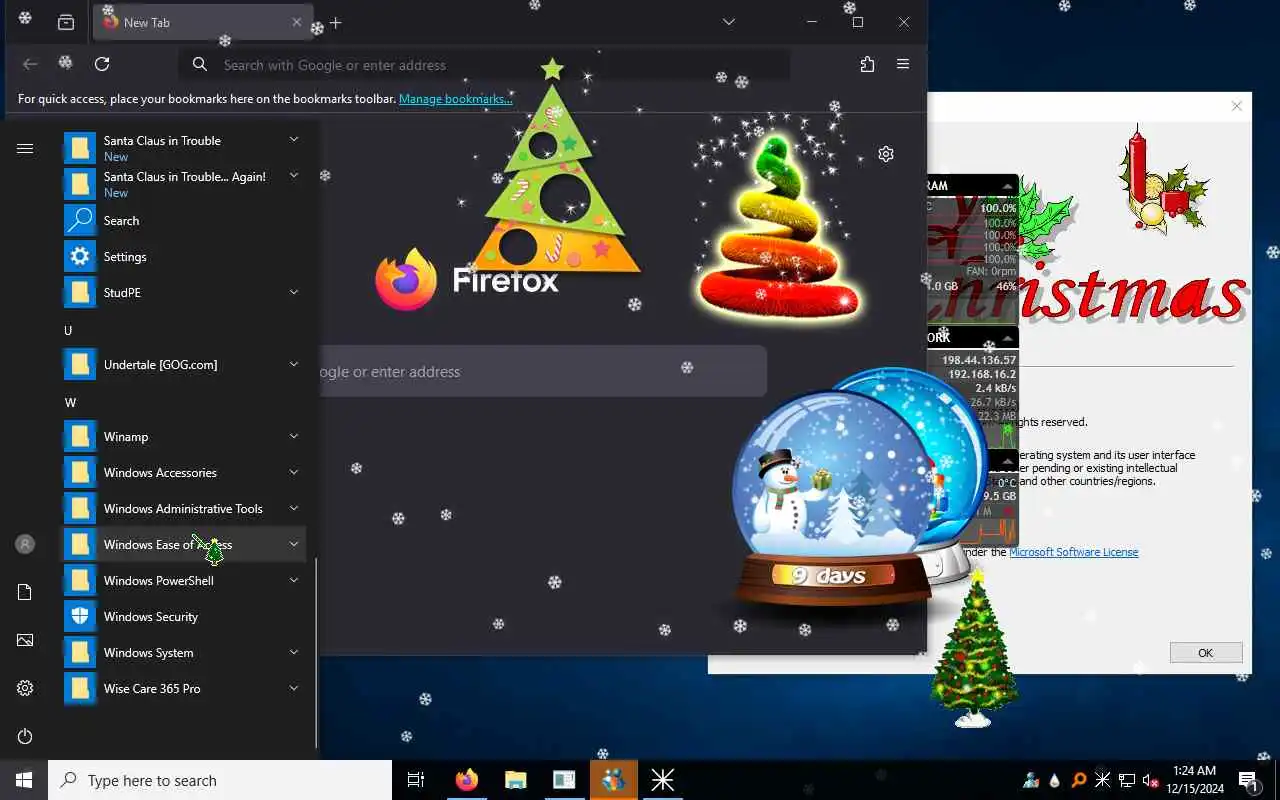Screen dimensions: 1280x800
Task: Open Pictures from the Start sidebar
Action: click(25, 640)
